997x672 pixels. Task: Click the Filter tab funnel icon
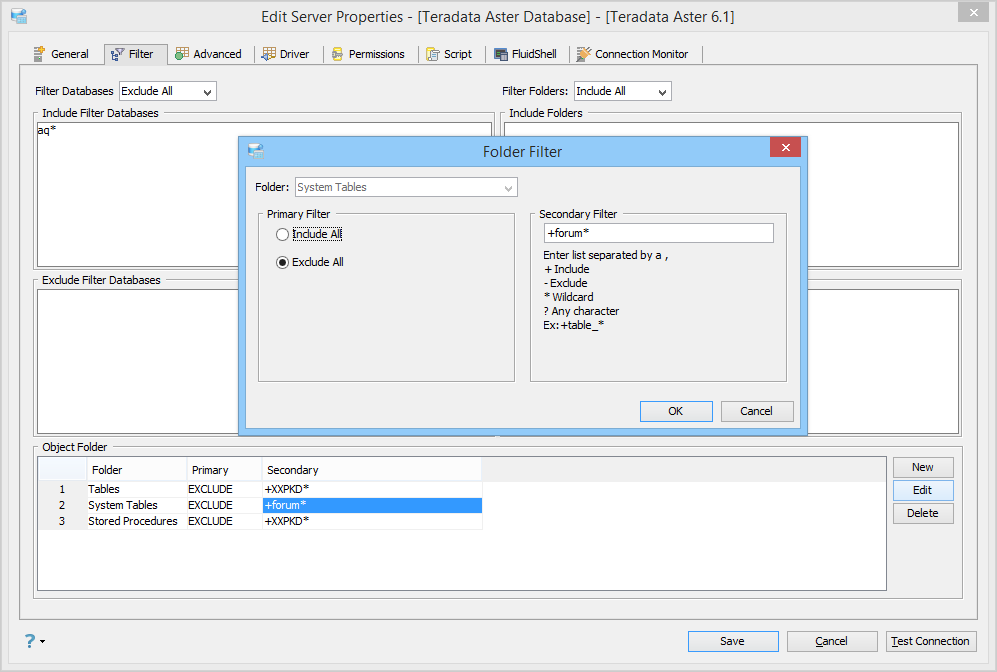[118, 55]
